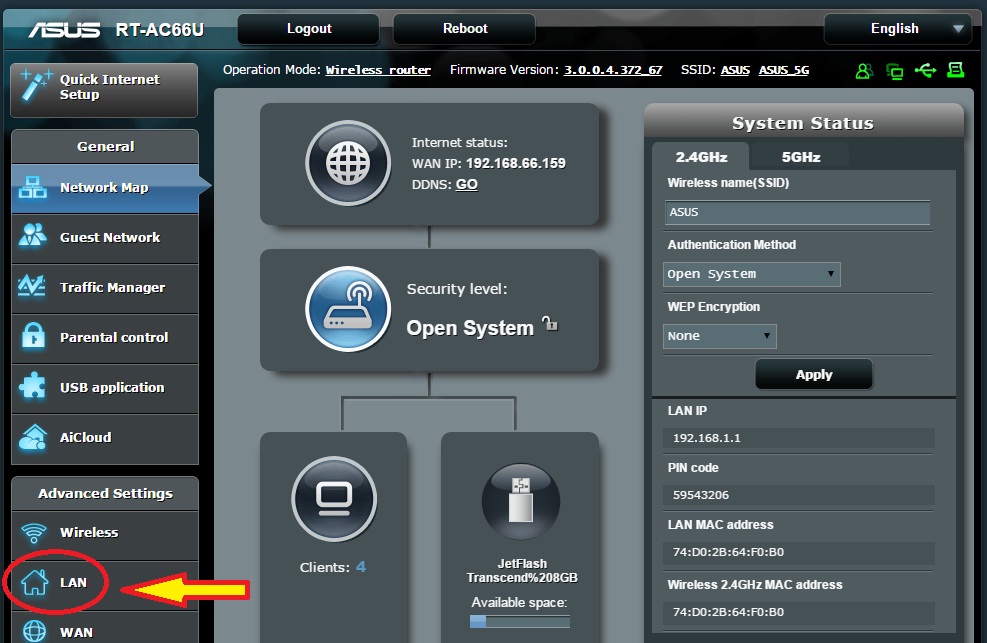Click the Internet status globe icon

(348, 163)
